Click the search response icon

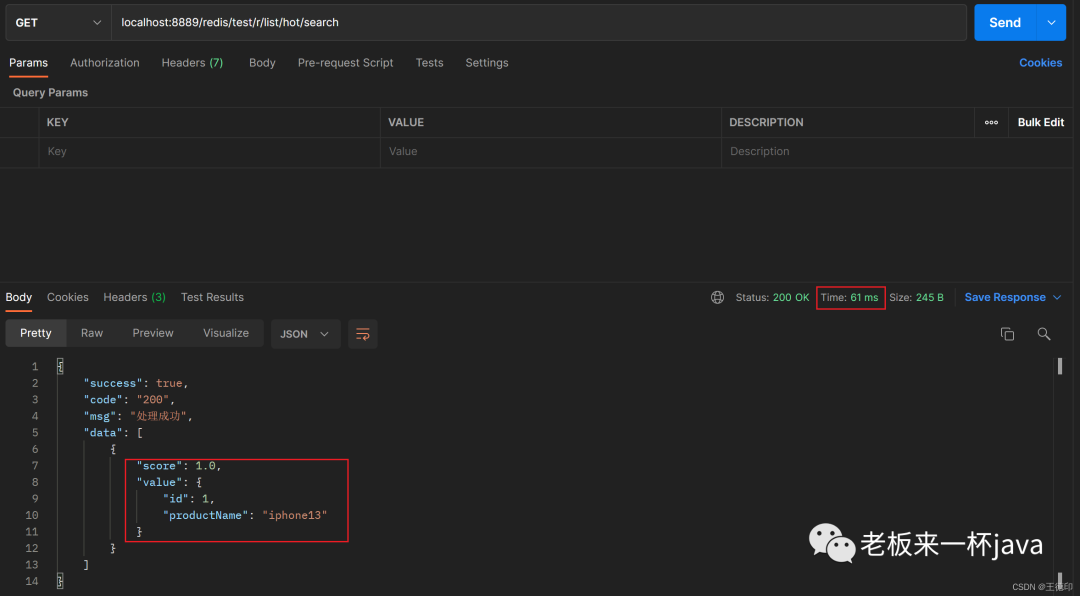click(1043, 334)
